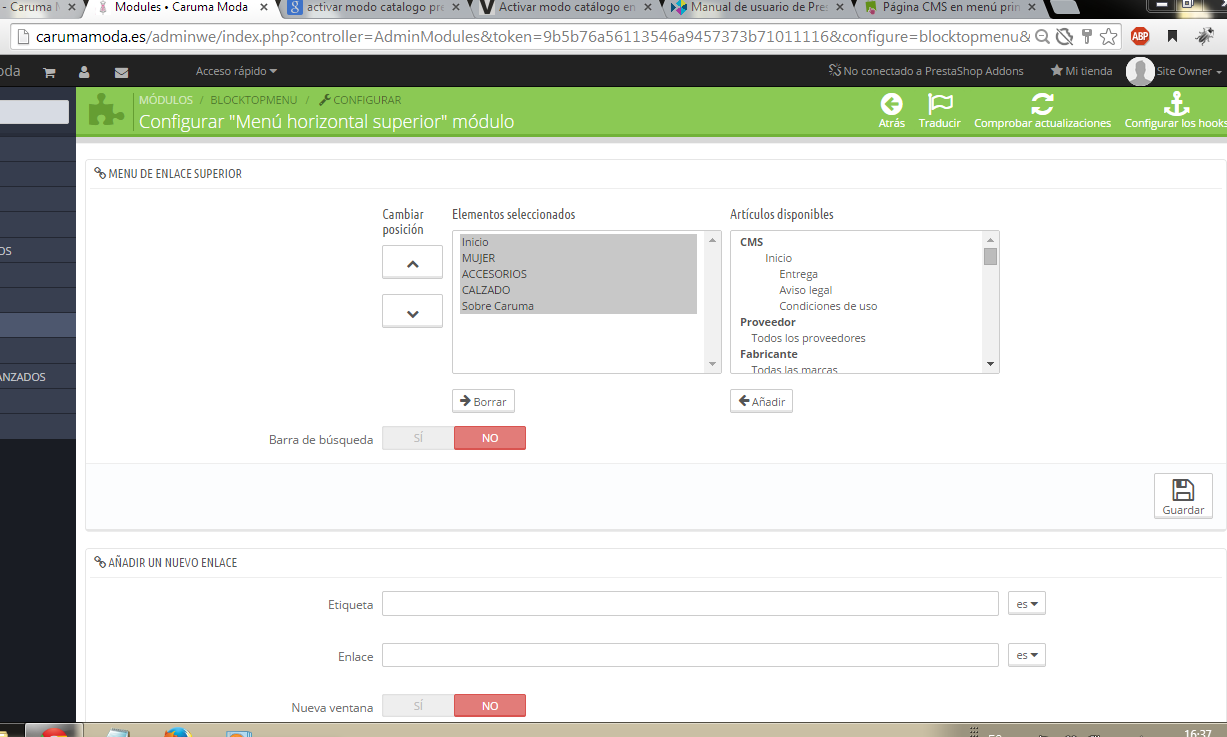The width and height of the screenshot is (1227, 737).
Task: Select Aviso legal in available items
Action: coord(805,290)
